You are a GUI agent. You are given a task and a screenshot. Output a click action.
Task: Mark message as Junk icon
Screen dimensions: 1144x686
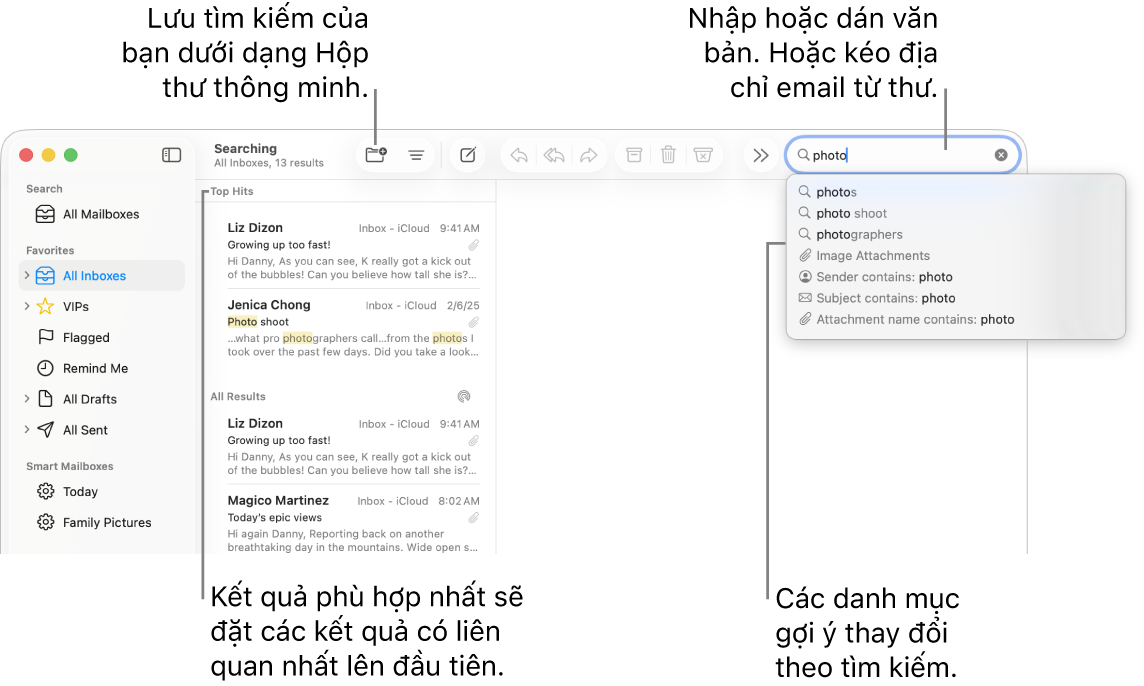pos(703,155)
